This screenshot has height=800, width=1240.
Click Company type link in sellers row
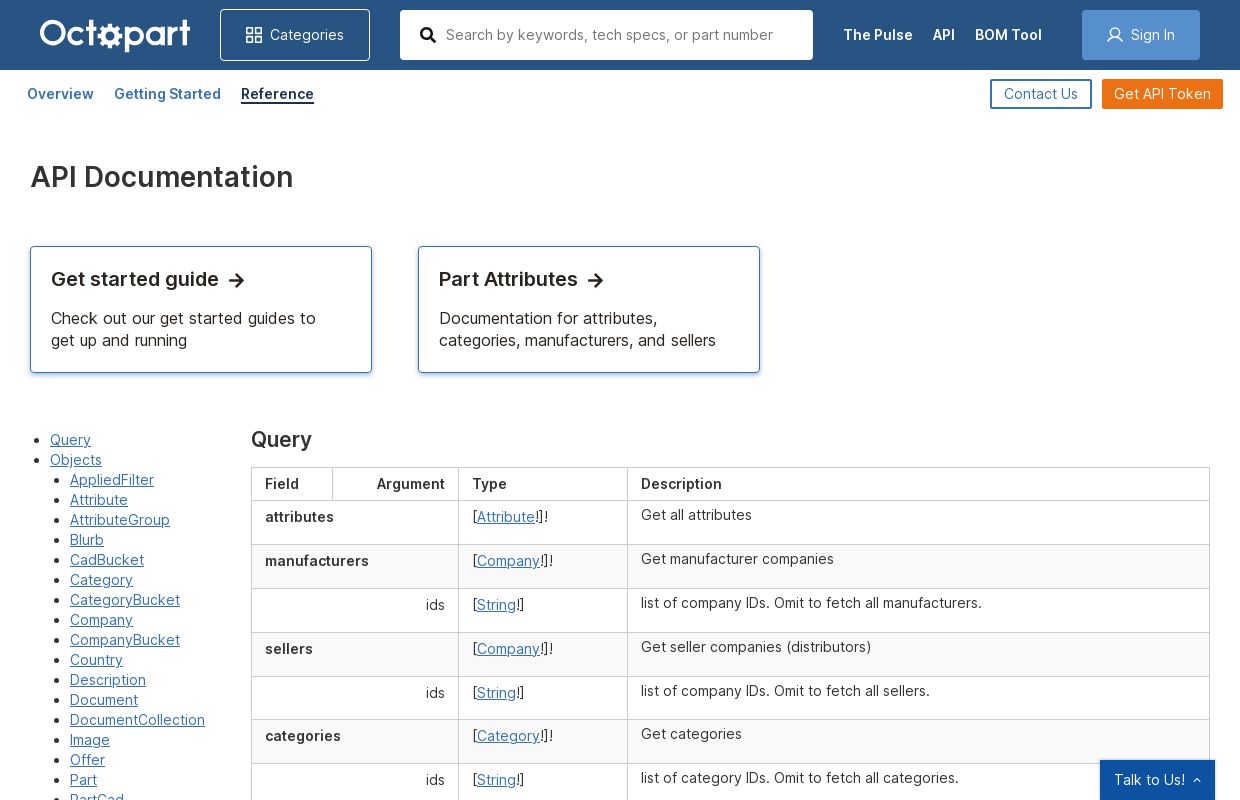[x=508, y=649]
